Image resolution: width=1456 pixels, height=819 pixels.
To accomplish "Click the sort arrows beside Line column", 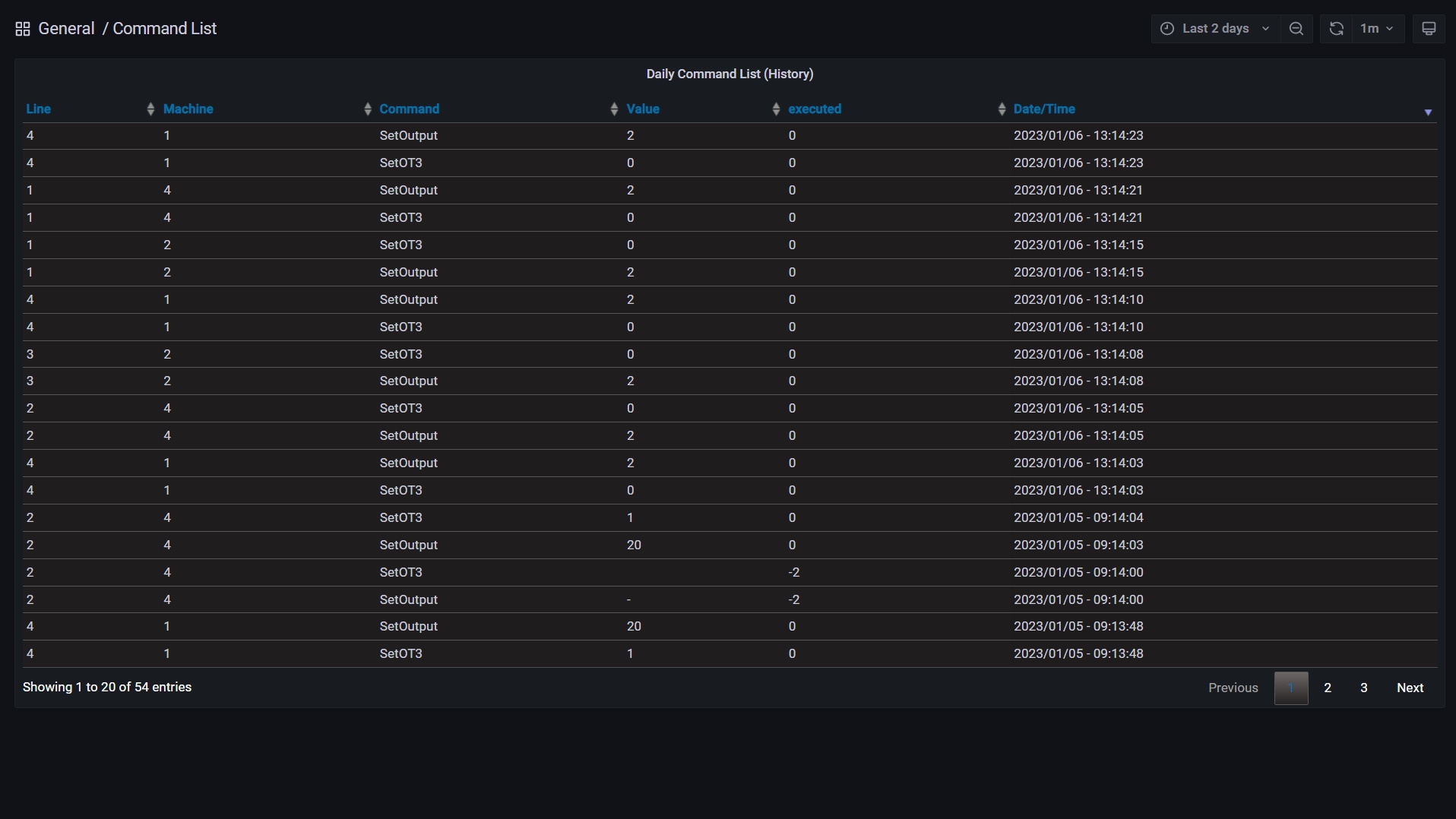I will pyautogui.click(x=150, y=109).
